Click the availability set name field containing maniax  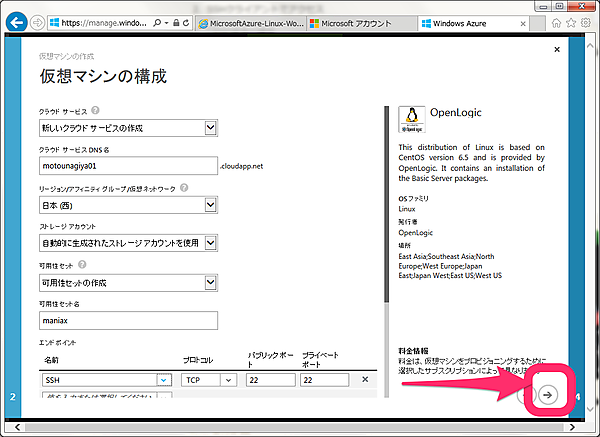coord(128,321)
